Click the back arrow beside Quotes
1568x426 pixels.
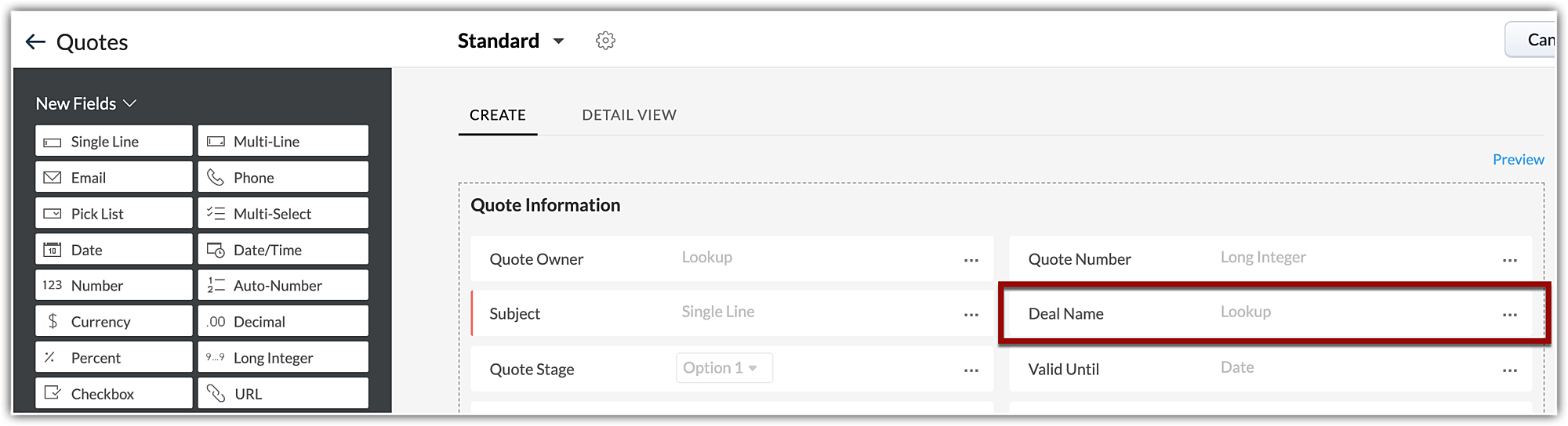35,42
